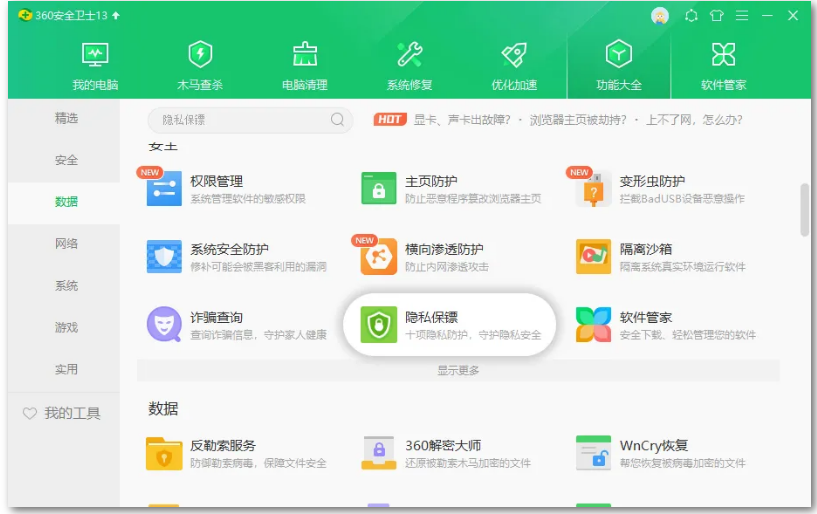Viewport: 817px width, 514px height.
Task: Click the user avatar icon
Action: (x=660, y=16)
